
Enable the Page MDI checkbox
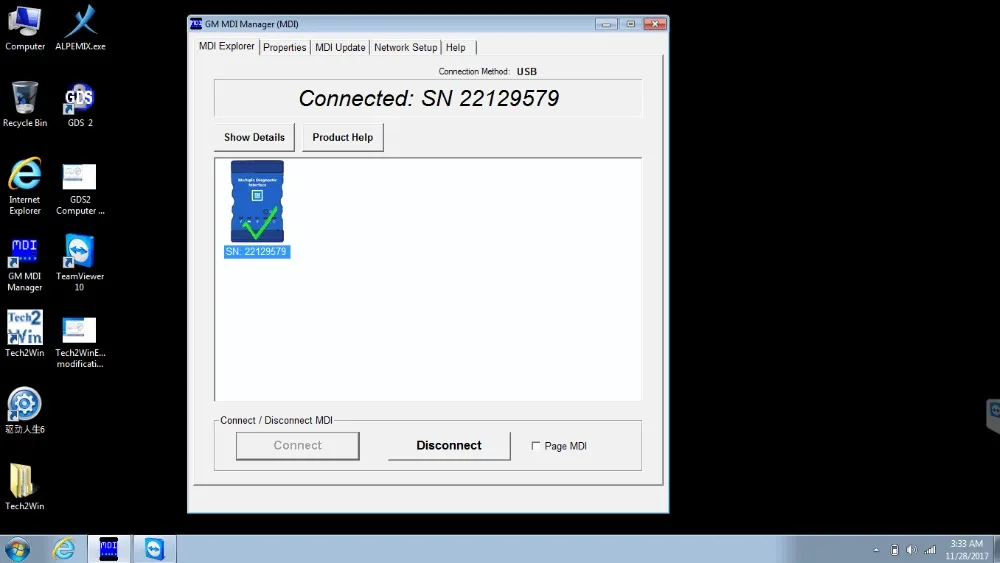[x=536, y=446]
